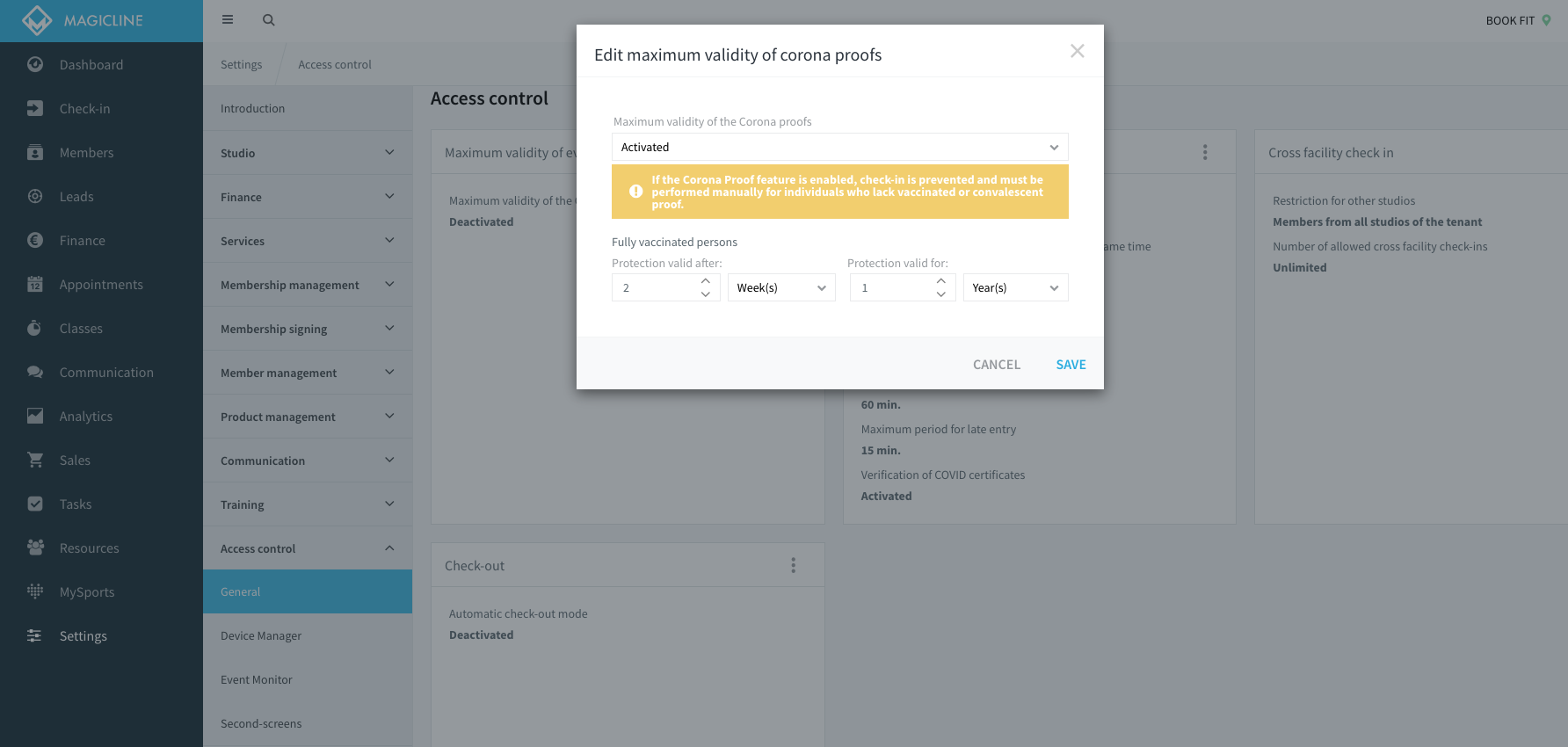Select Device Manager submenu item

[261, 635]
